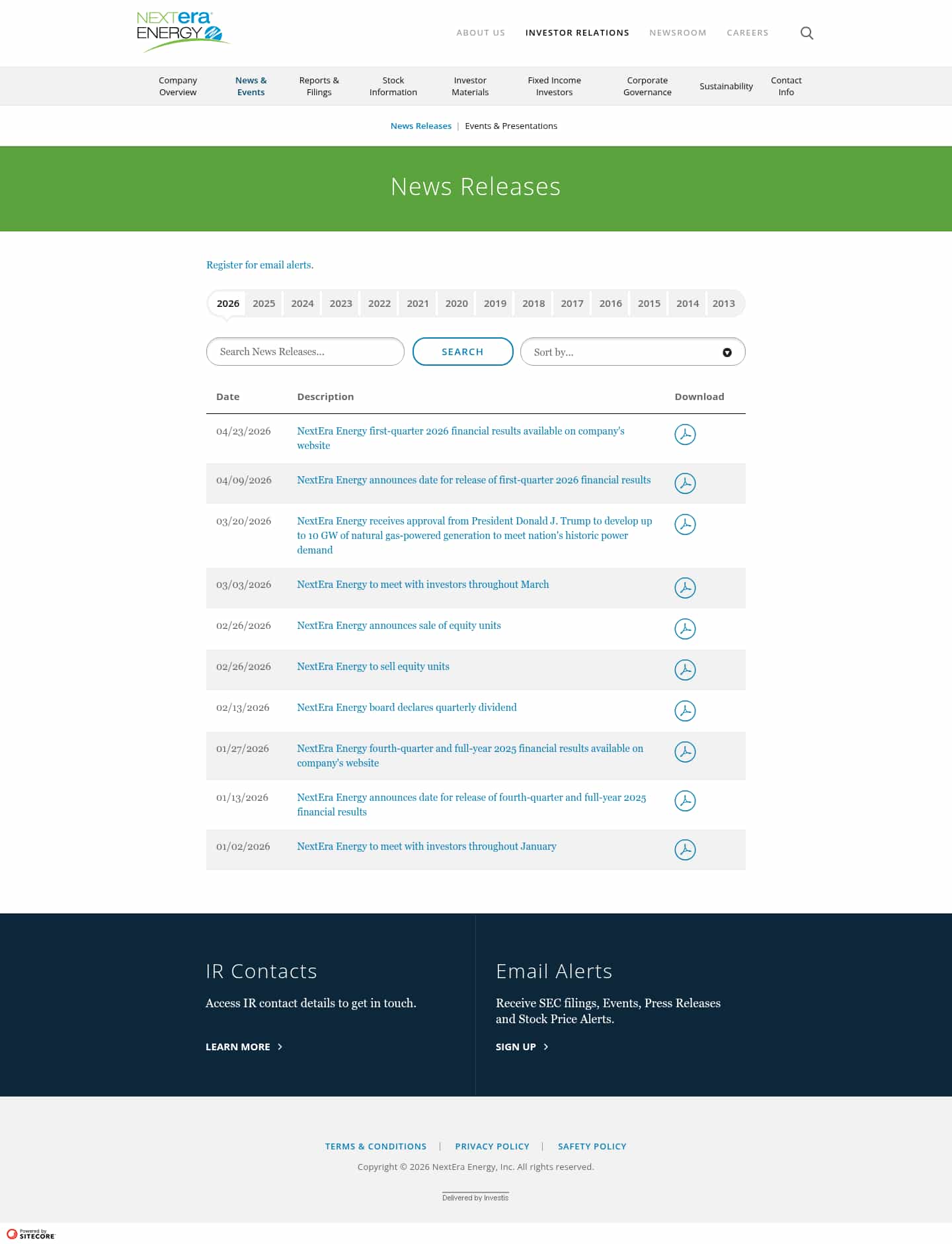Click the Sitecore powered-by badge
Screen dimensions: 952x1244
[x=31, y=1234]
